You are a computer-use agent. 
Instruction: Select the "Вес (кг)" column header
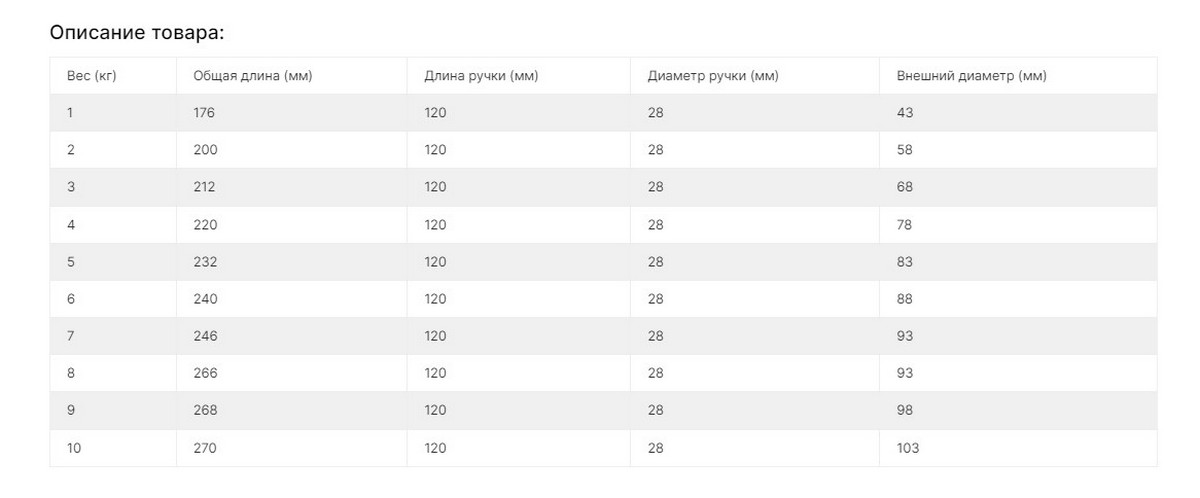click(92, 76)
